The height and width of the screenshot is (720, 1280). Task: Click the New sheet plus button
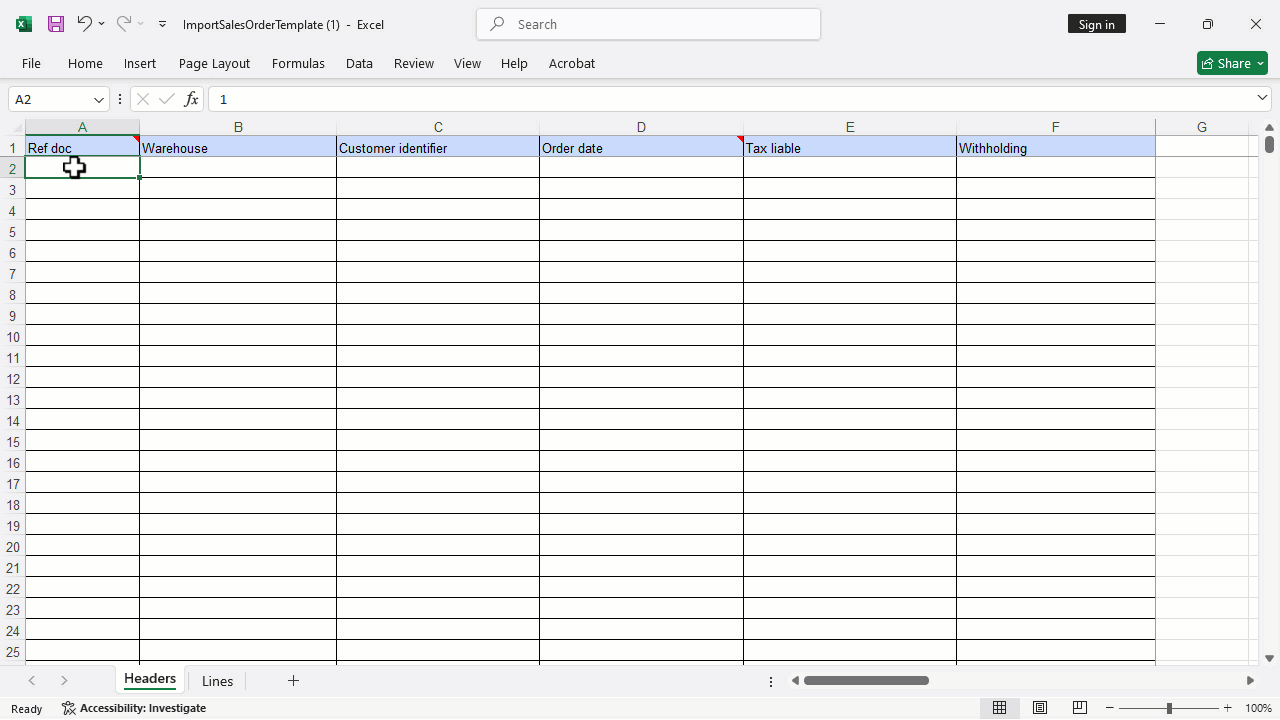tap(293, 680)
